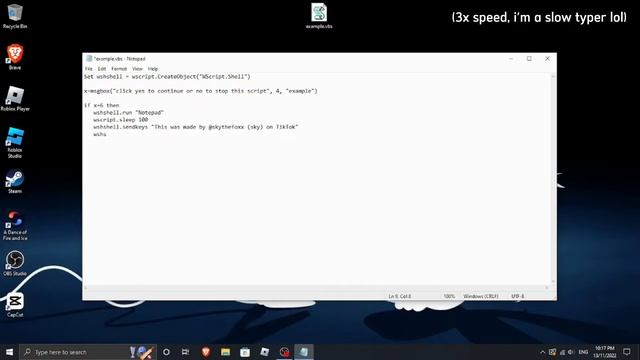Click the security tray icon with warning badge
This screenshot has height=360, width=640.
553,352
